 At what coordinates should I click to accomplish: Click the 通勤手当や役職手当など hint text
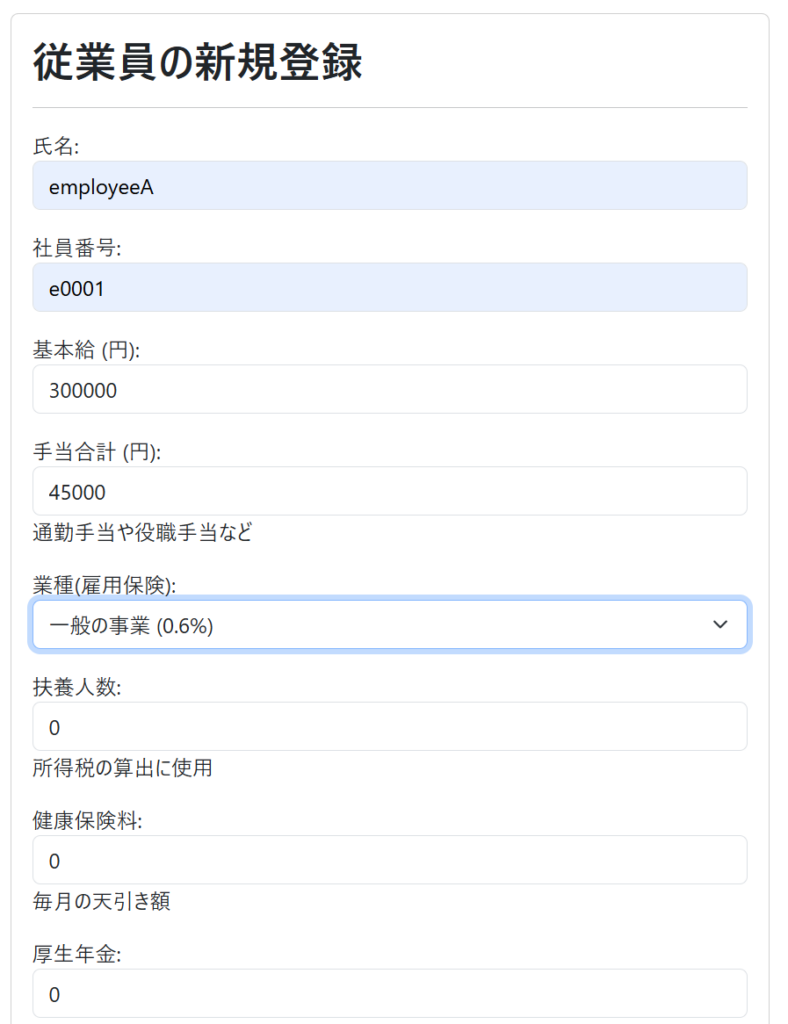click(142, 532)
